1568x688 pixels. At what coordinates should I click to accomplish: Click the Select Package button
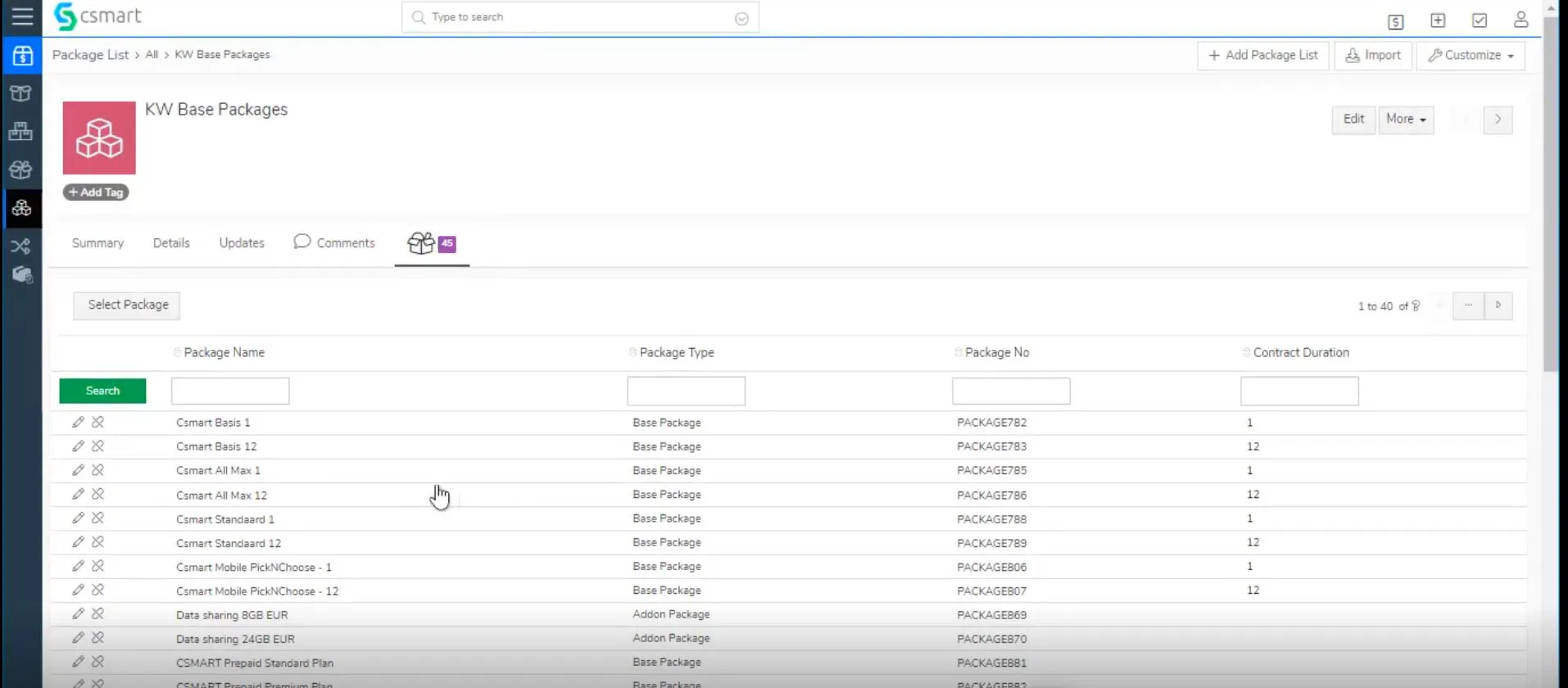127,305
